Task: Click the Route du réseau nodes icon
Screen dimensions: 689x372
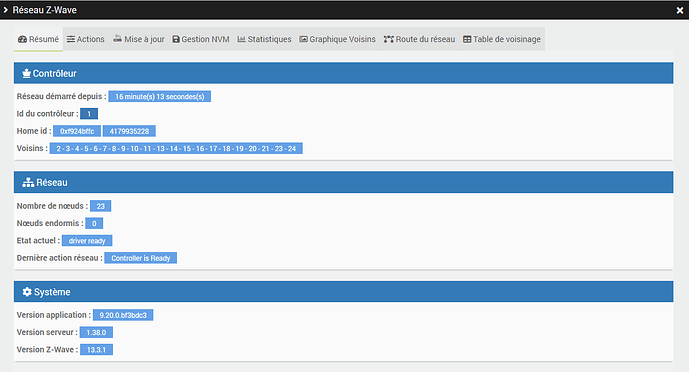Action: coord(388,39)
